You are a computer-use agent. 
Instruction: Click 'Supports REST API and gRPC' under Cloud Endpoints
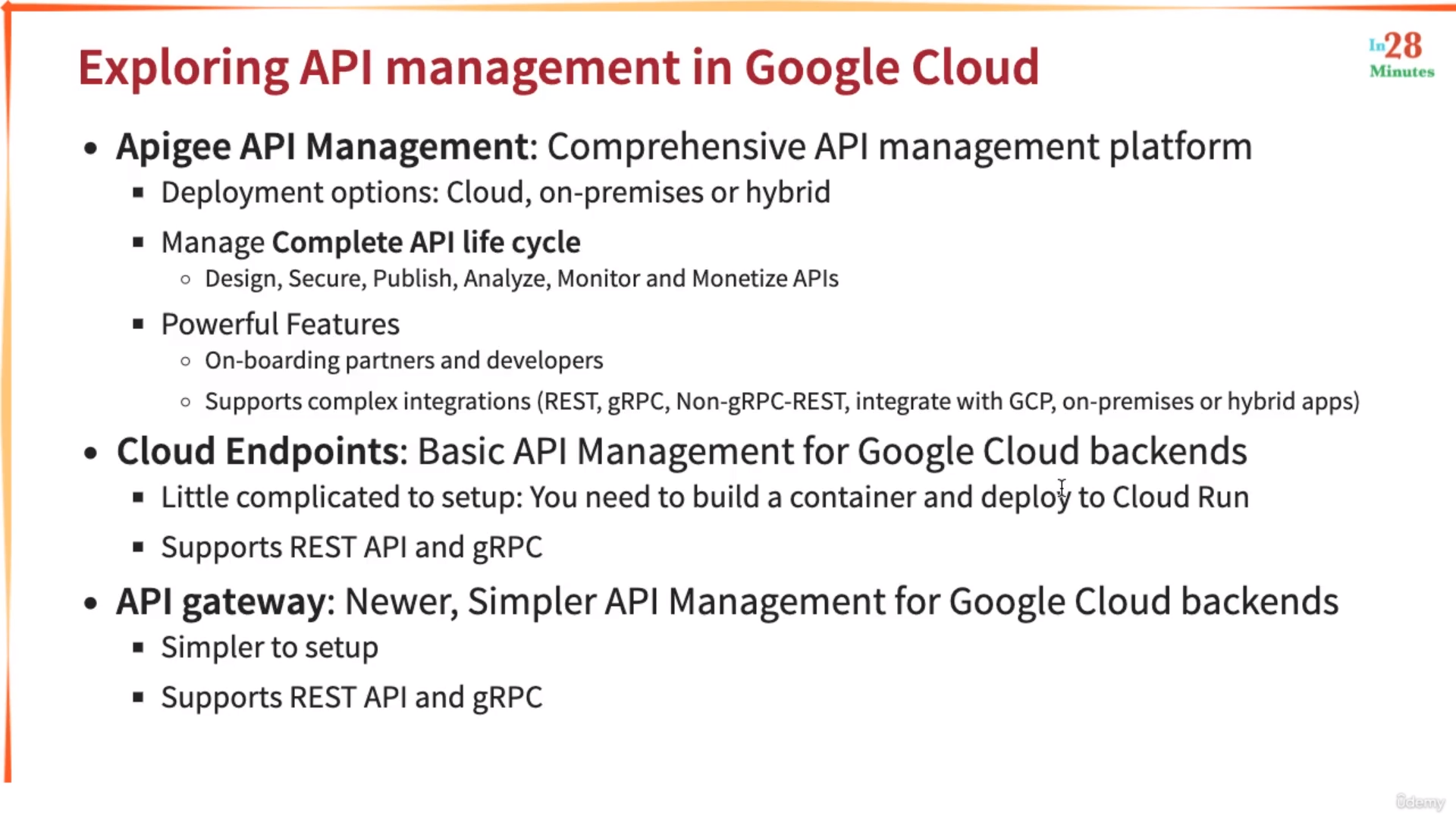[352, 548]
